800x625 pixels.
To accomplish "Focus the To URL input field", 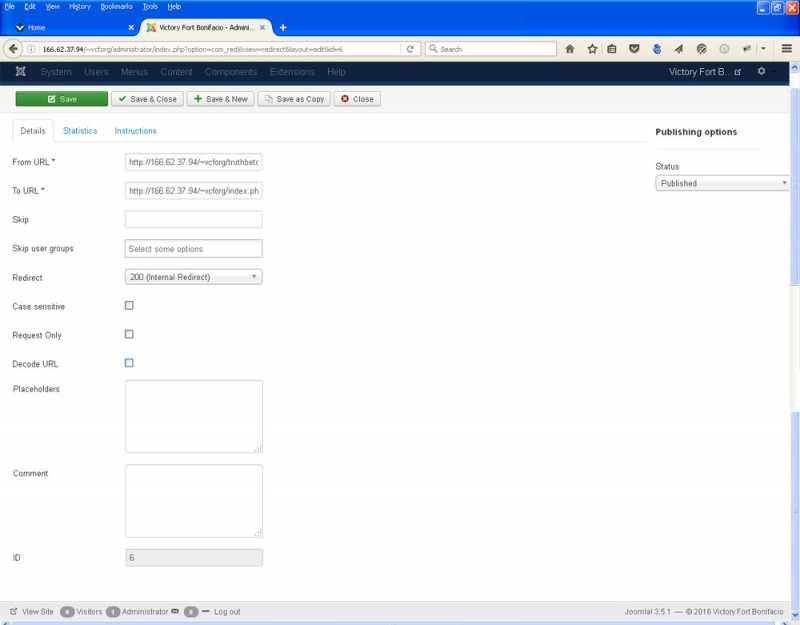I will coord(193,191).
